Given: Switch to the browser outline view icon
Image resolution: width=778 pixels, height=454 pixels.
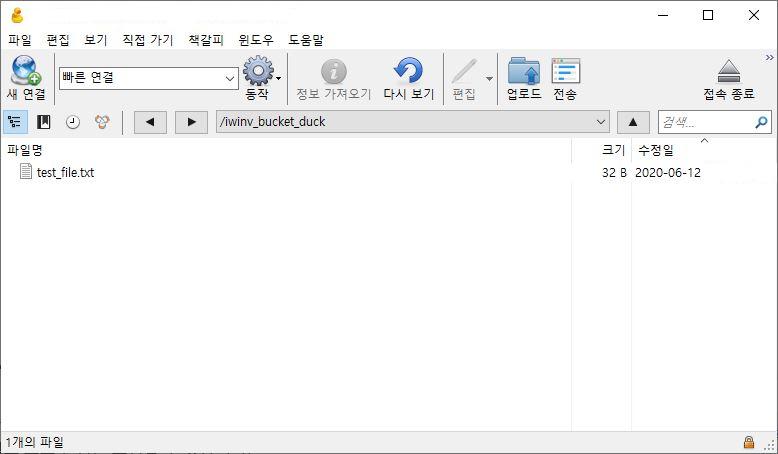Looking at the screenshot, I should click(x=15, y=122).
